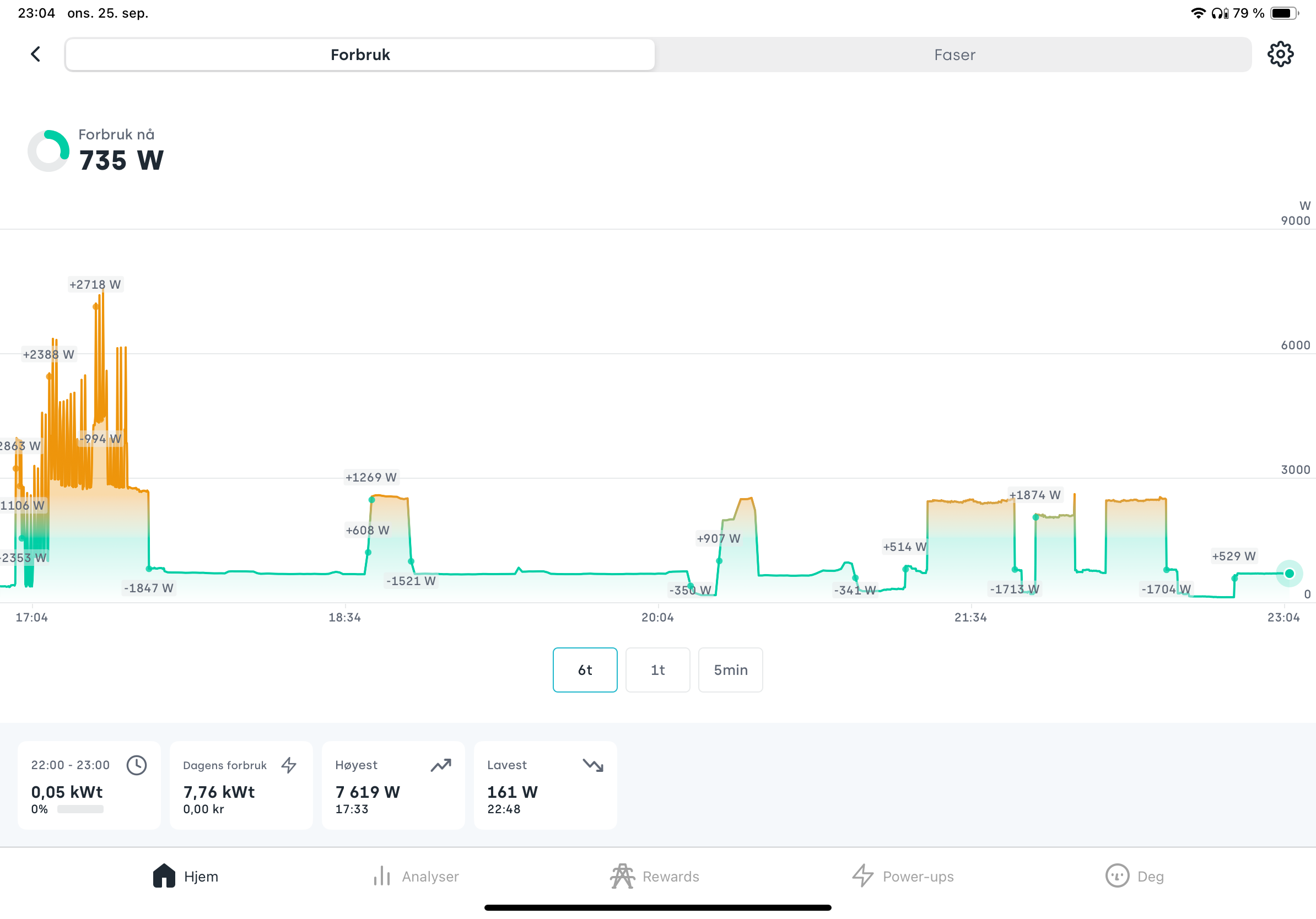Image resolution: width=1316 pixels, height=919 pixels.
Task: Open the Power-ups tab
Action: coord(902,876)
